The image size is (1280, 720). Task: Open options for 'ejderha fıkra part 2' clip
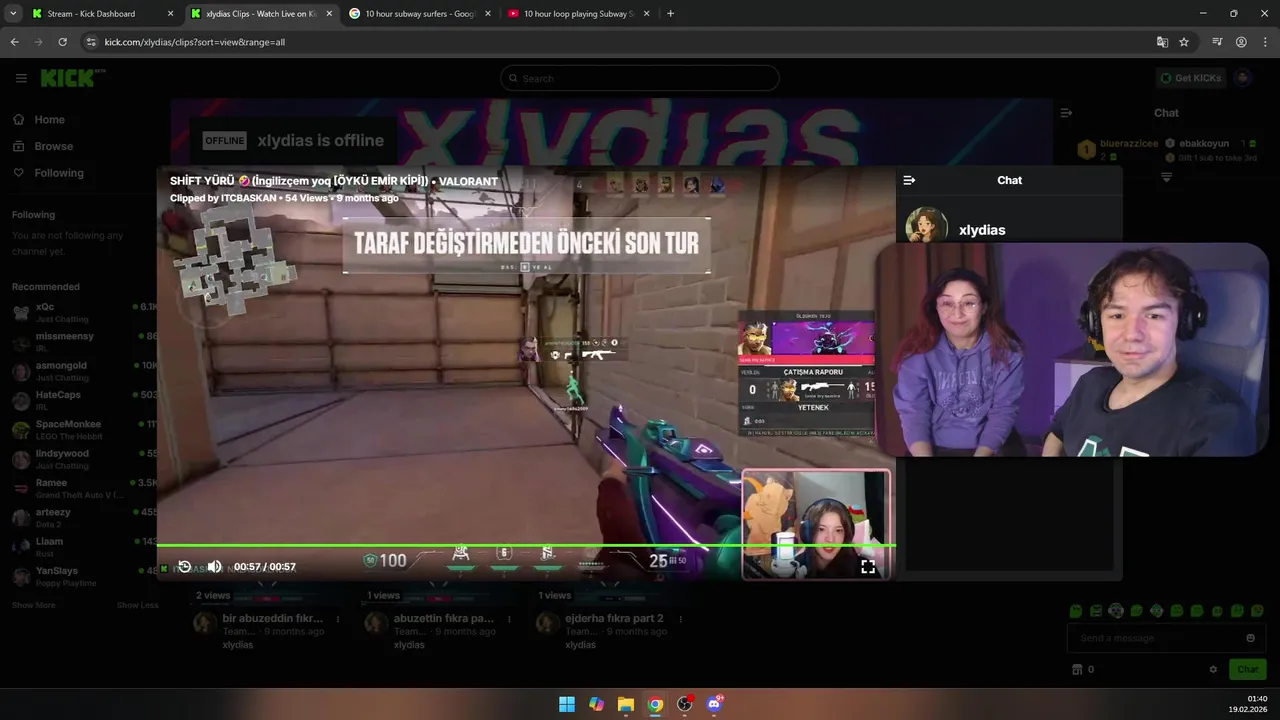pyautogui.click(x=681, y=619)
